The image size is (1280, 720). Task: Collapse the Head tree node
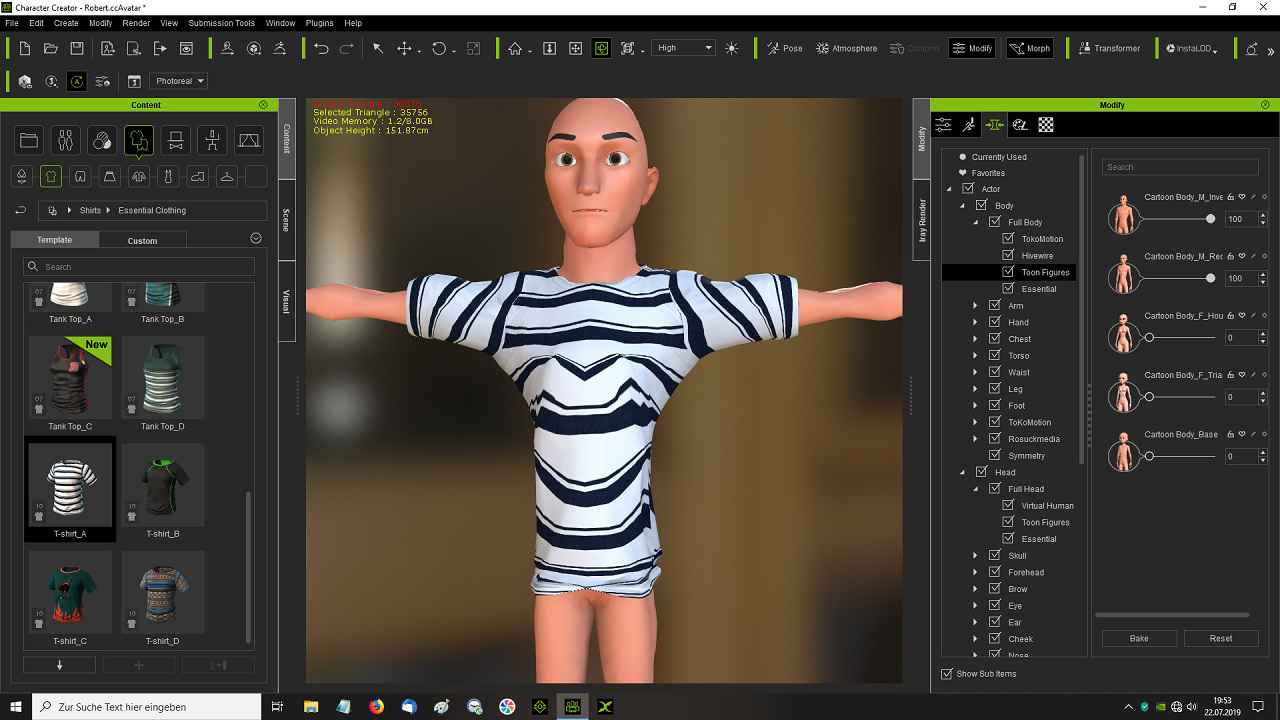962,472
